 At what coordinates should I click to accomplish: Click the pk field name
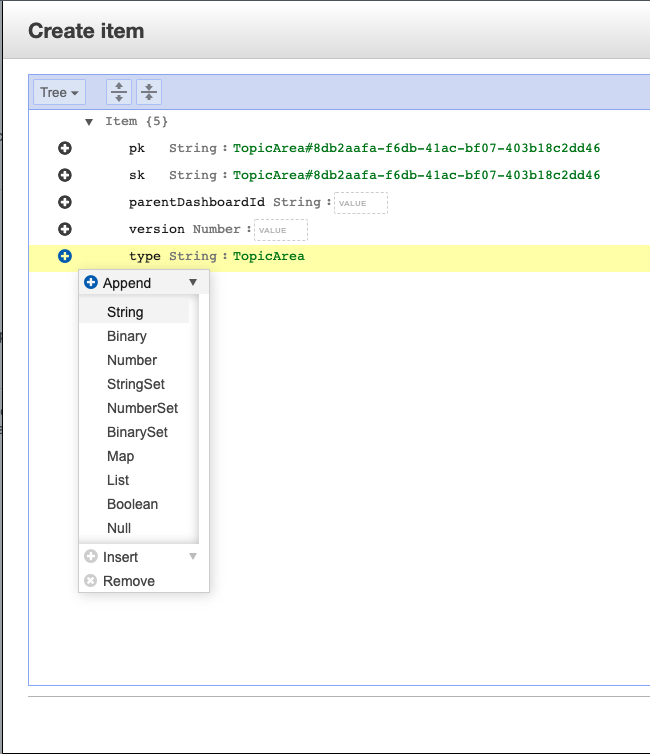click(x=137, y=149)
